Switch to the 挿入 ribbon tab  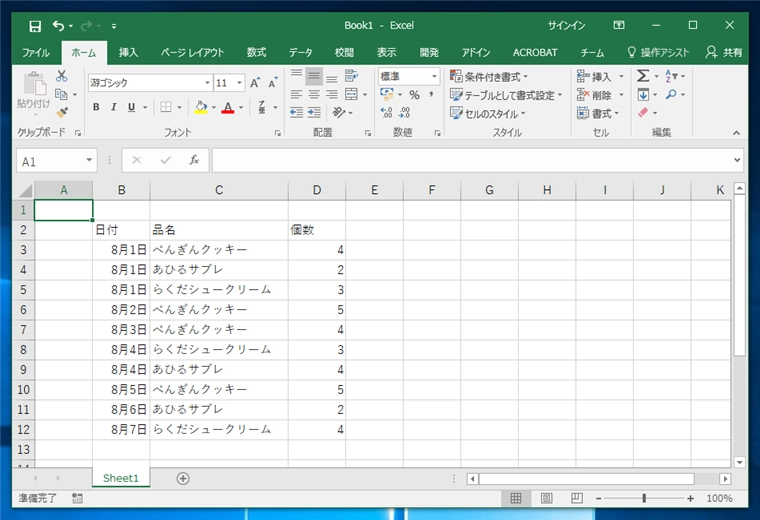[129, 52]
